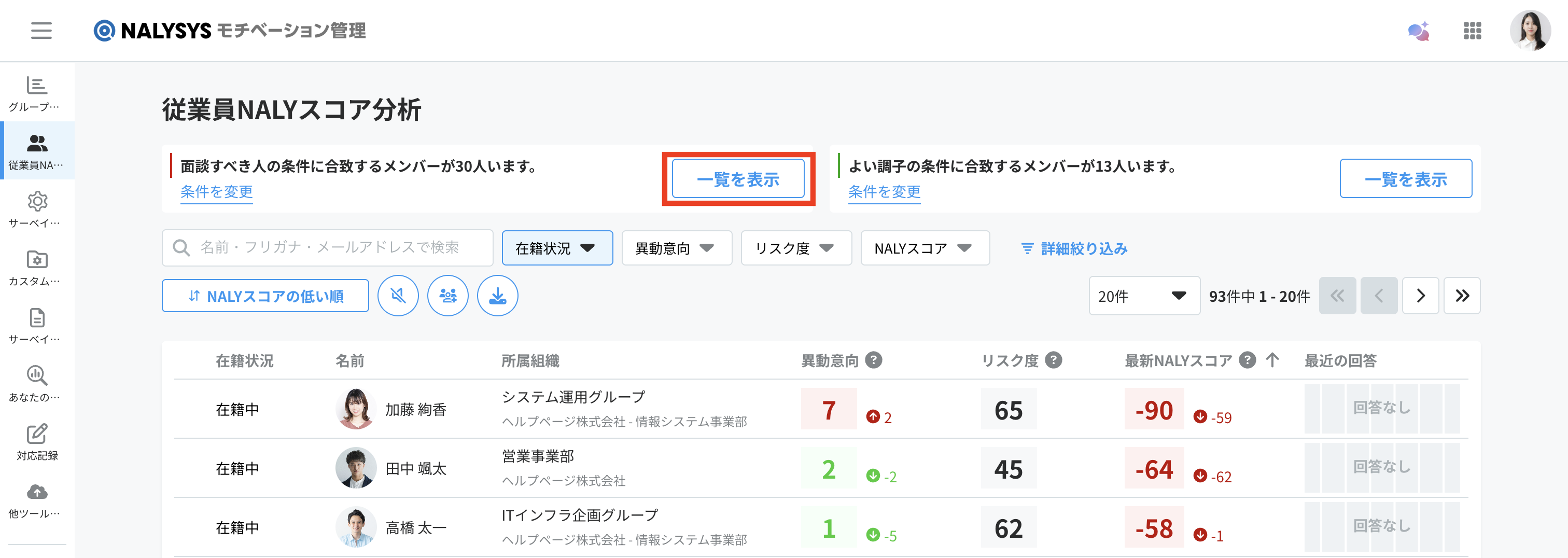Click 条件を変更 link under よい調子 message
The height and width of the screenshot is (558, 1568).
[x=884, y=192]
